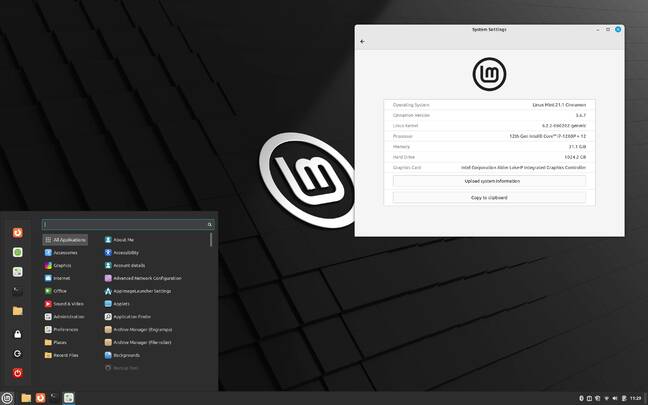This screenshot has height=405, width=648.
Task: Open Accessibility in the applications list
Action: (x=122, y=253)
